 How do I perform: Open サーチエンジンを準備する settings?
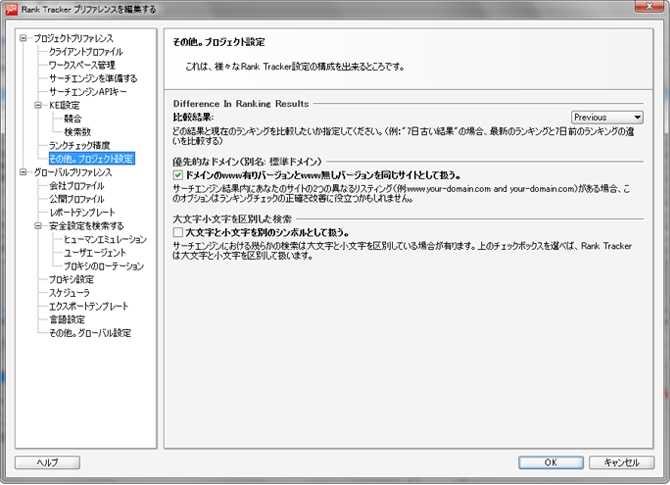click(93, 79)
